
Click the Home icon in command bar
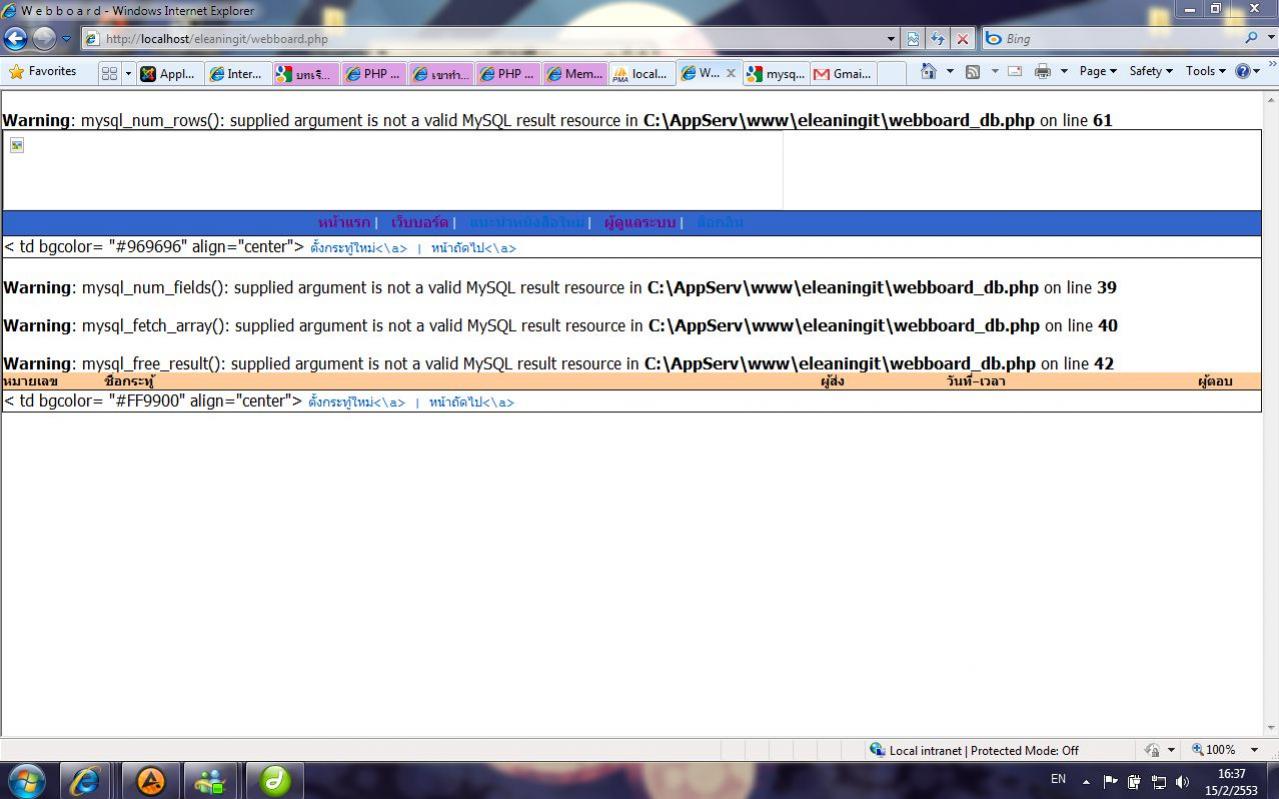(x=928, y=72)
